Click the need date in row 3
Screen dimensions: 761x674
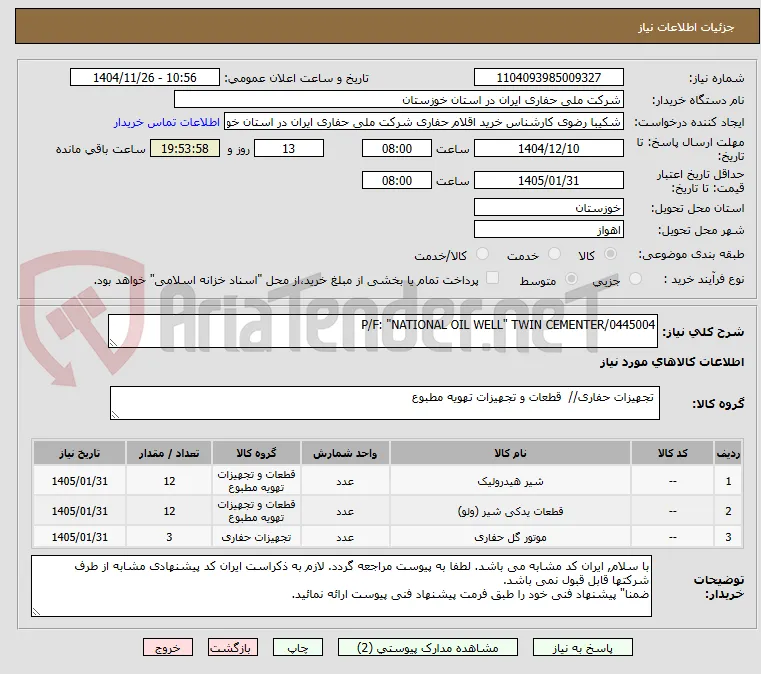[80, 537]
